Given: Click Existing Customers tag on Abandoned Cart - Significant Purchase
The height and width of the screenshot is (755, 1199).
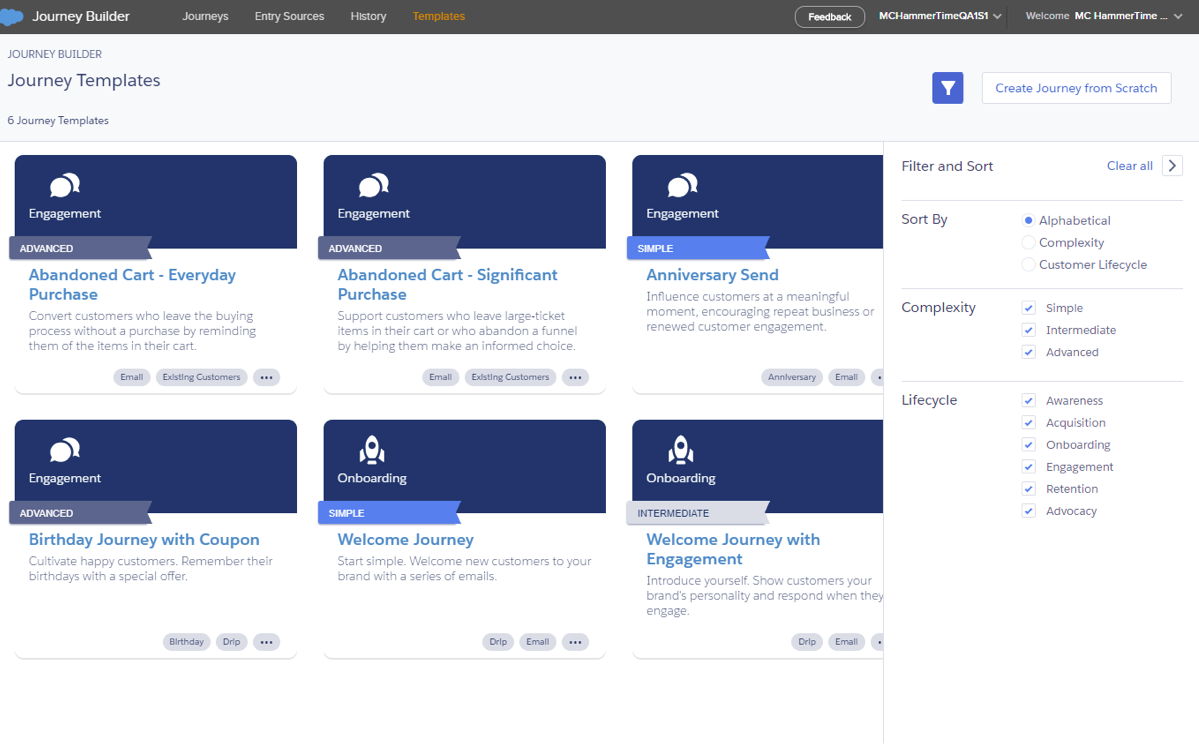Looking at the screenshot, I should 510,377.
